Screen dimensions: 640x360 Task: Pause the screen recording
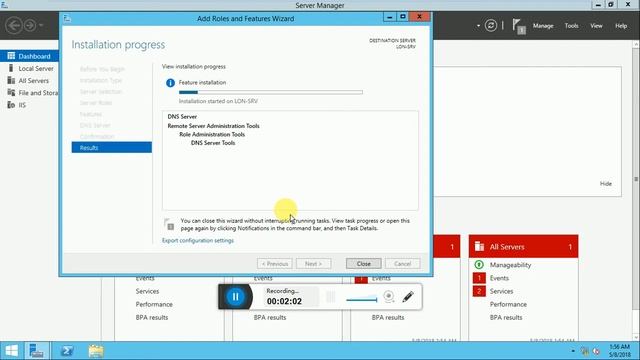coord(236,297)
